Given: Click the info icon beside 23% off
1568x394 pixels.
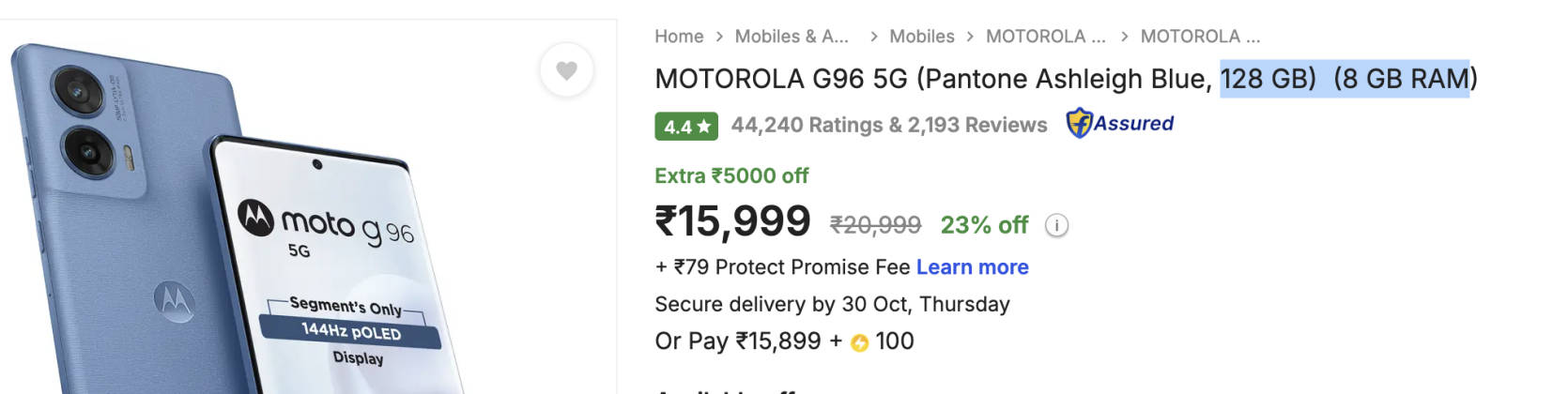Looking at the screenshot, I should (1056, 226).
